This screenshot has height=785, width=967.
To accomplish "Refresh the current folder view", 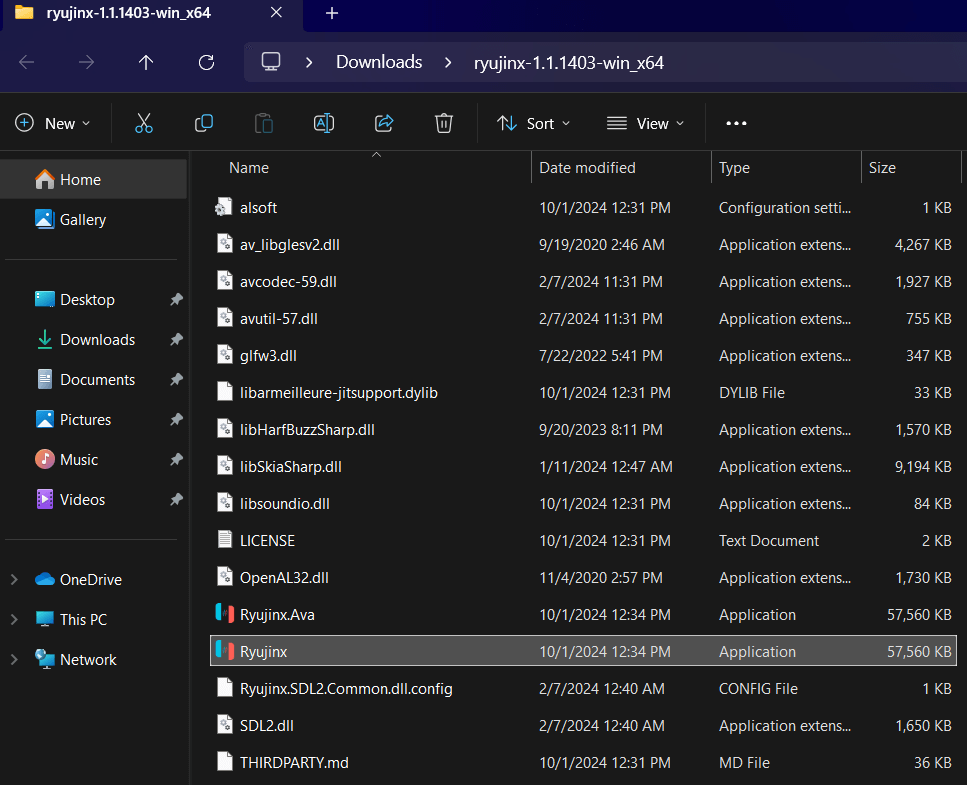I will coord(207,62).
